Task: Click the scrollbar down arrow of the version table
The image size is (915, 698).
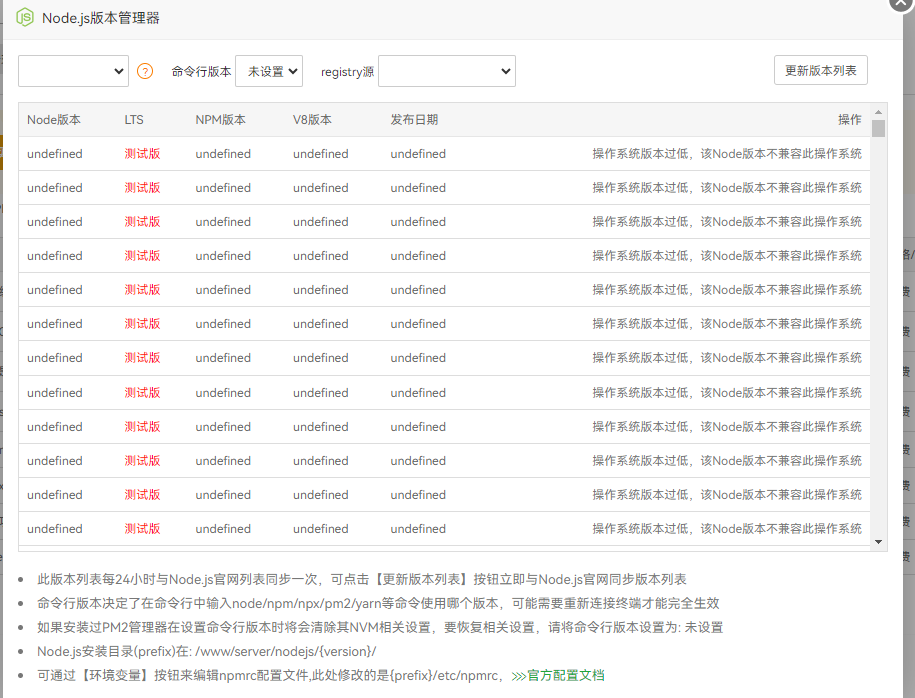Action: (x=878, y=542)
